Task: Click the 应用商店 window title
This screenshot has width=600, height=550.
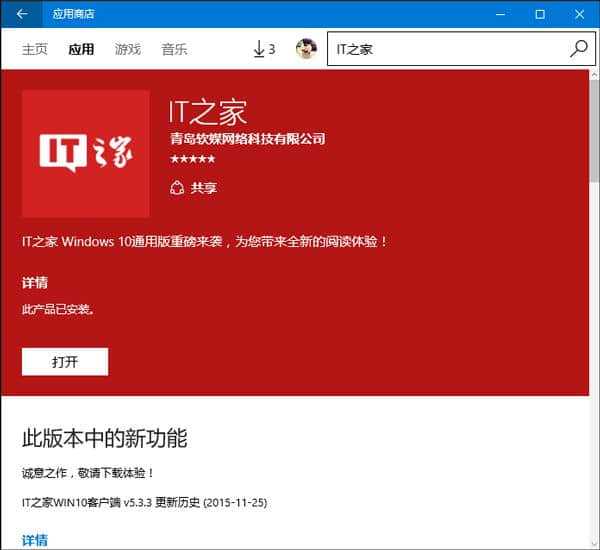Action: [73, 14]
